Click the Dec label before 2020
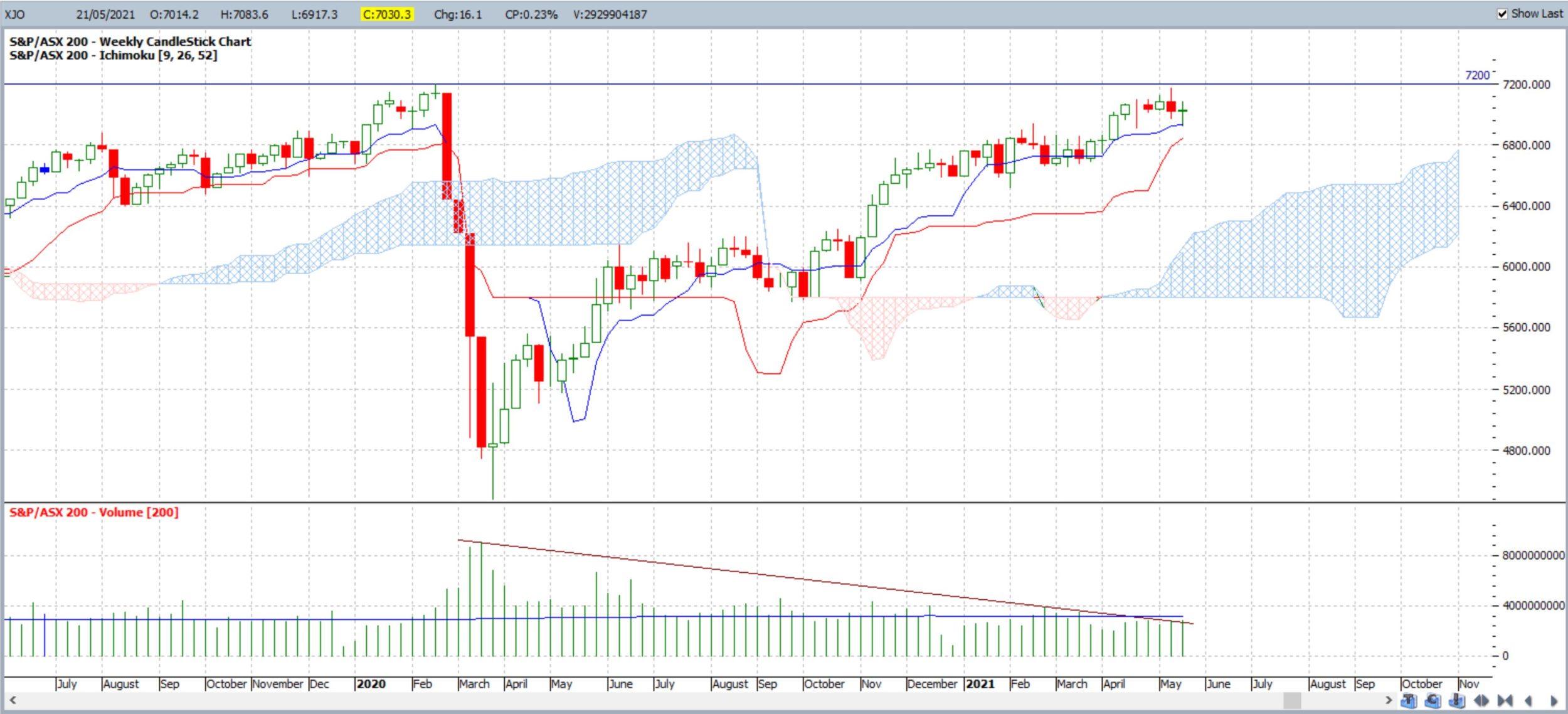This screenshot has width=1568, height=714. 319,684
